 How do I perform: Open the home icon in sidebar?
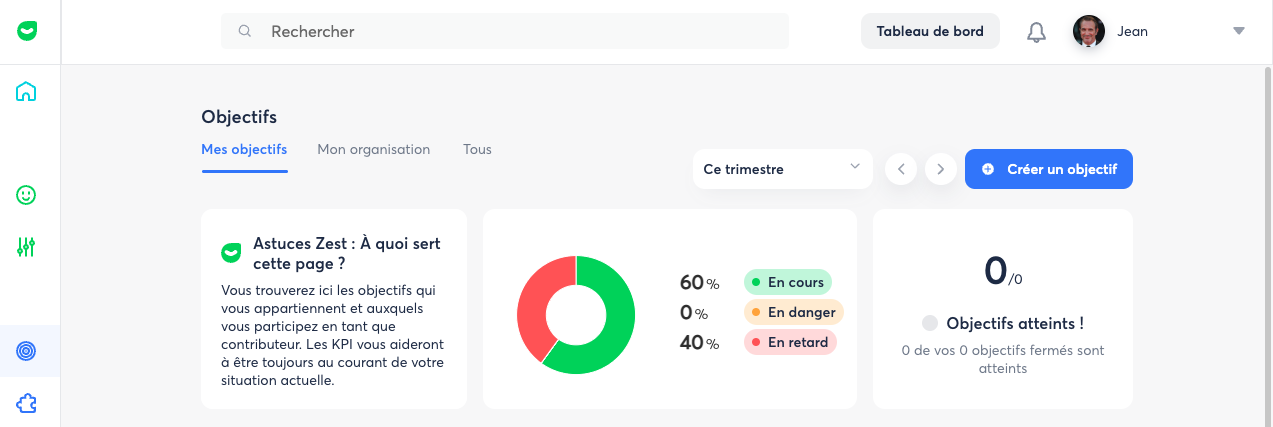tap(27, 92)
